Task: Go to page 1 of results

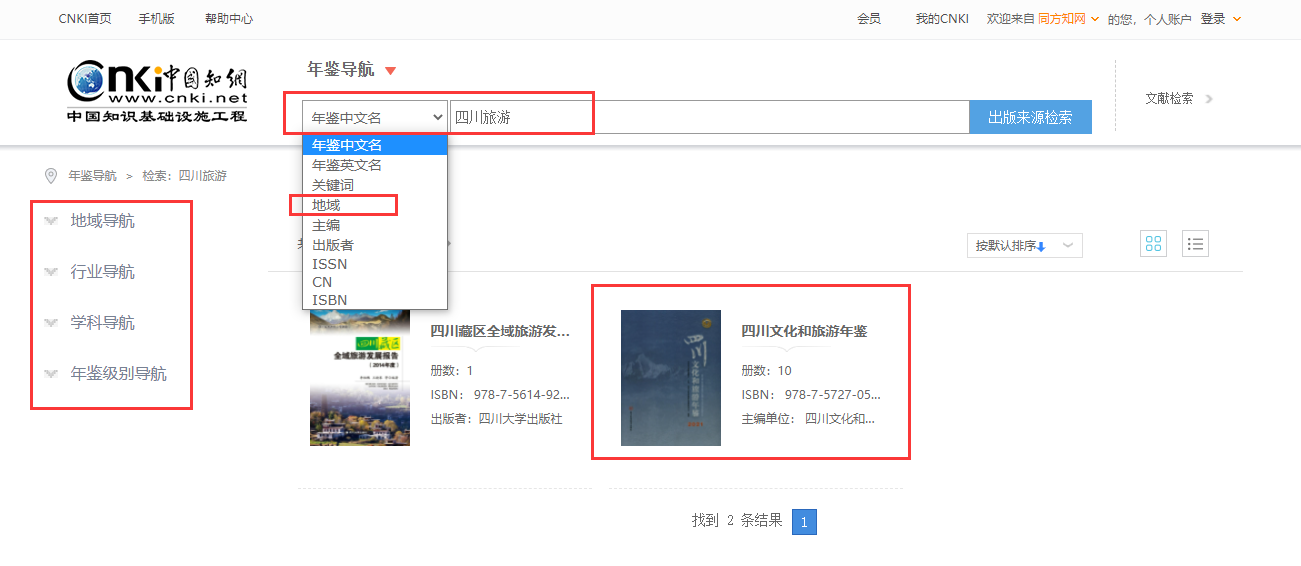Action: pyautogui.click(x=804, y=522)
